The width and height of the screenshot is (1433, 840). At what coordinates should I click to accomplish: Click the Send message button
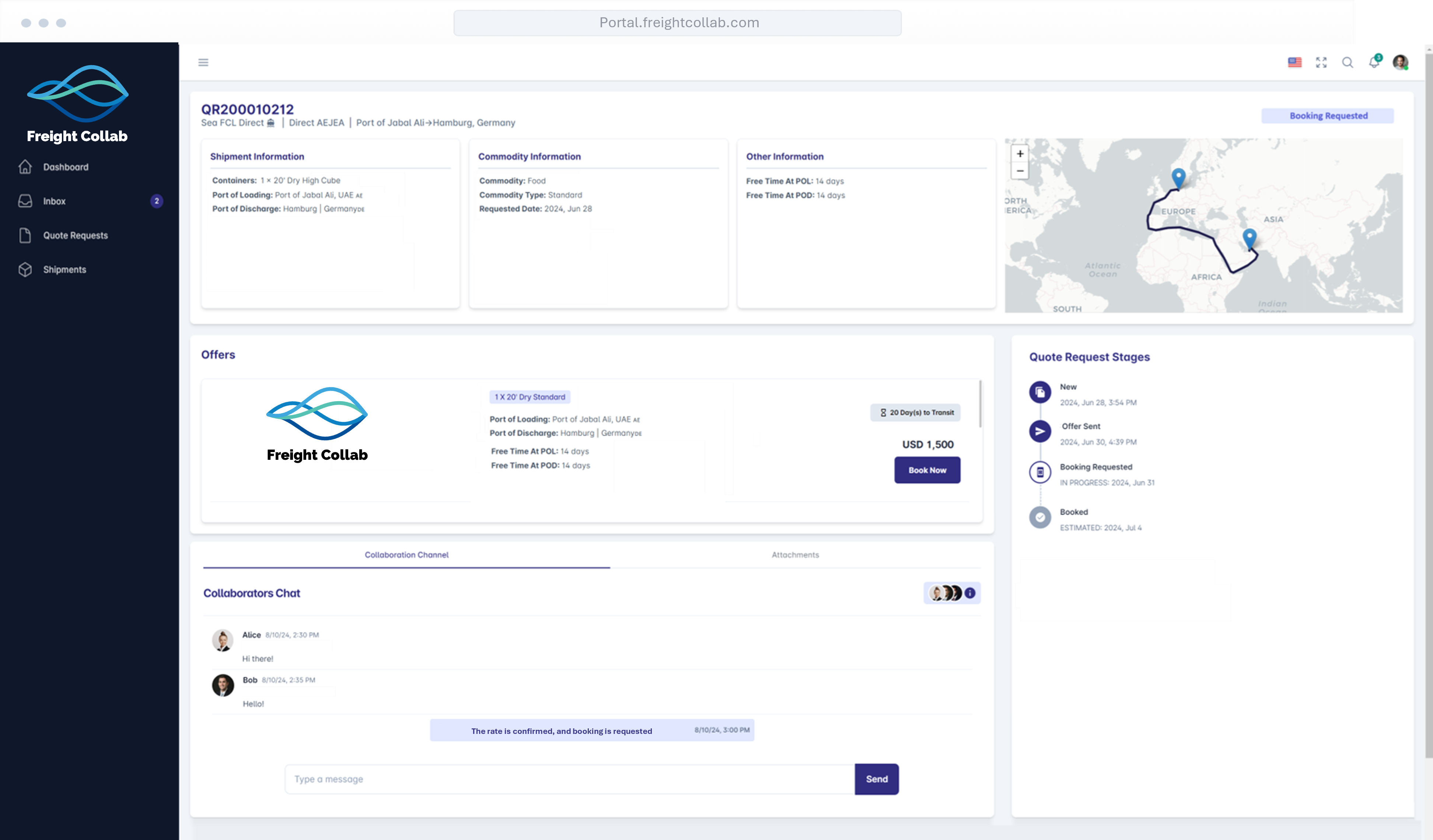click(x=876, y=779)
